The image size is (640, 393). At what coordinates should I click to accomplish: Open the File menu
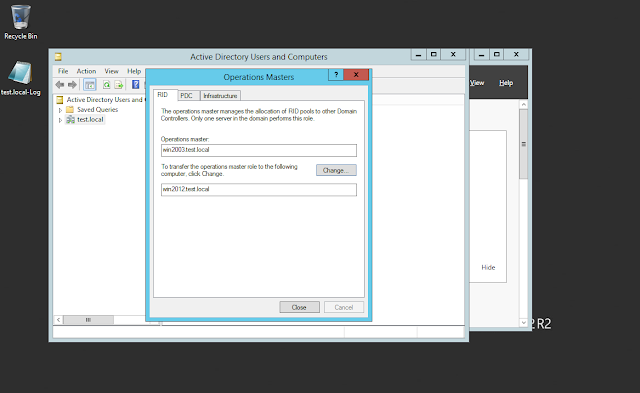[x=63, y=71]
